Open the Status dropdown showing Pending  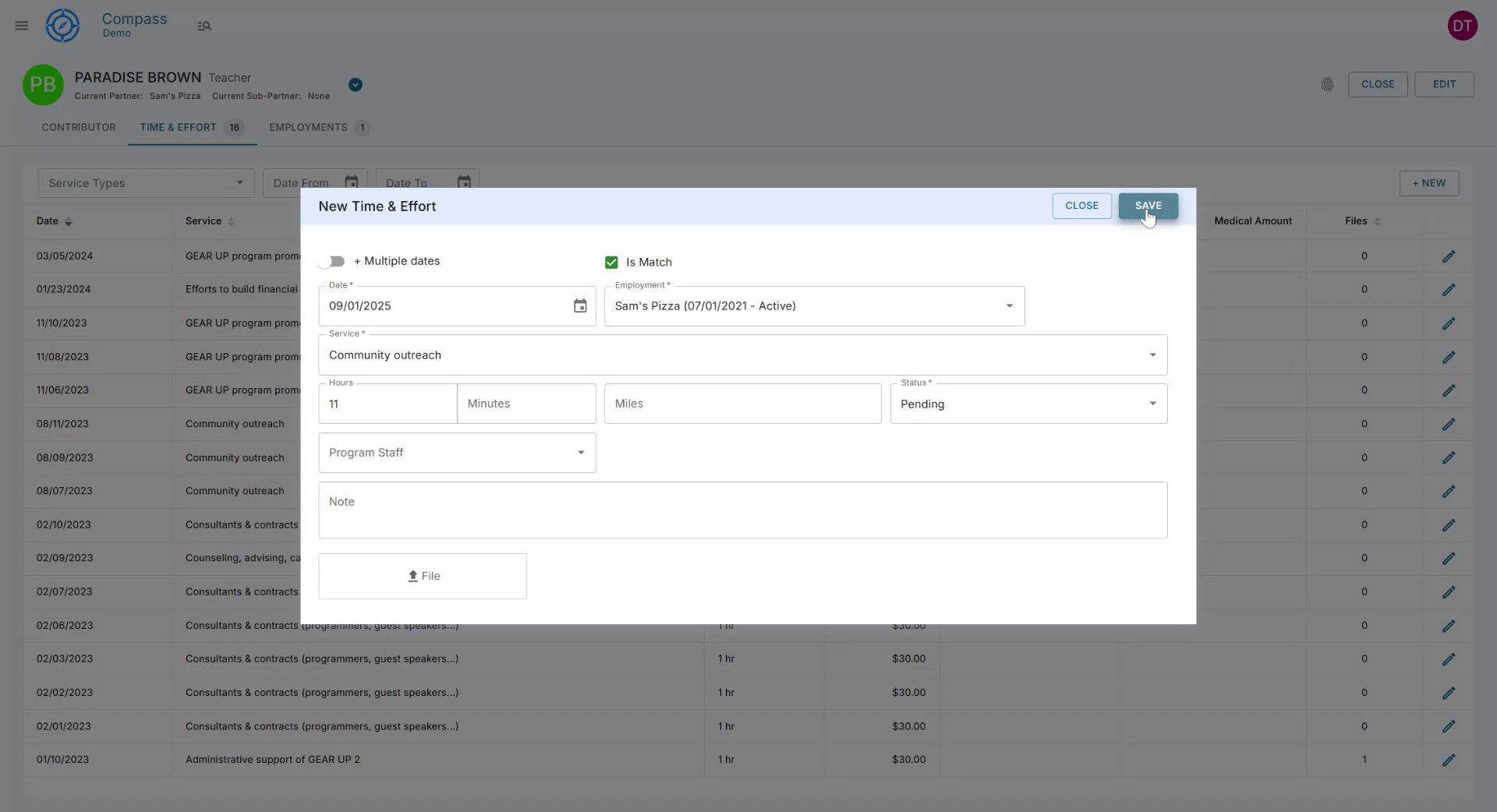[1153, 404]
